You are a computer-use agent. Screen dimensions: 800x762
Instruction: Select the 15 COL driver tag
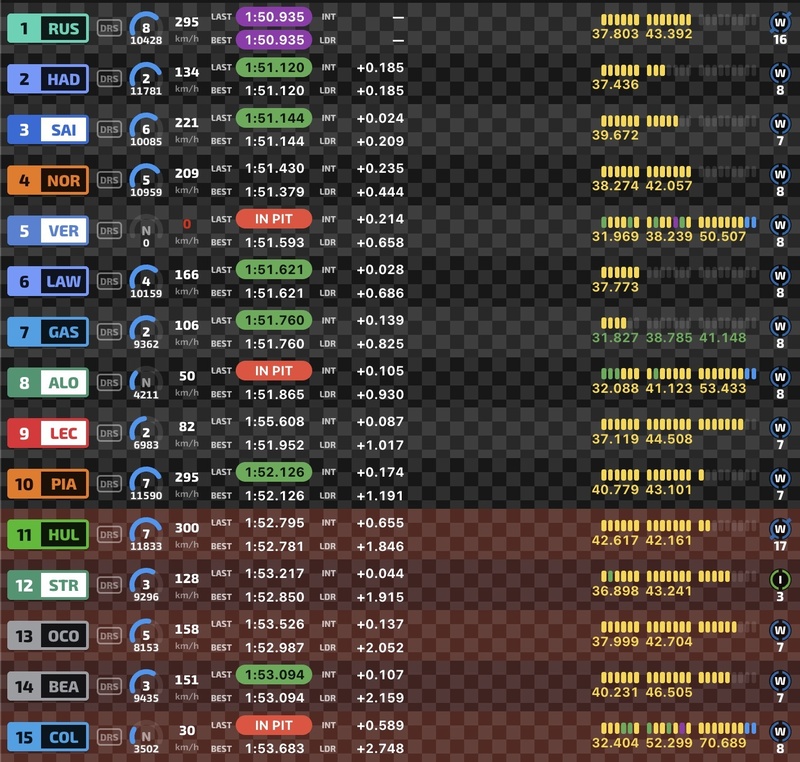[x=48, y=737]
